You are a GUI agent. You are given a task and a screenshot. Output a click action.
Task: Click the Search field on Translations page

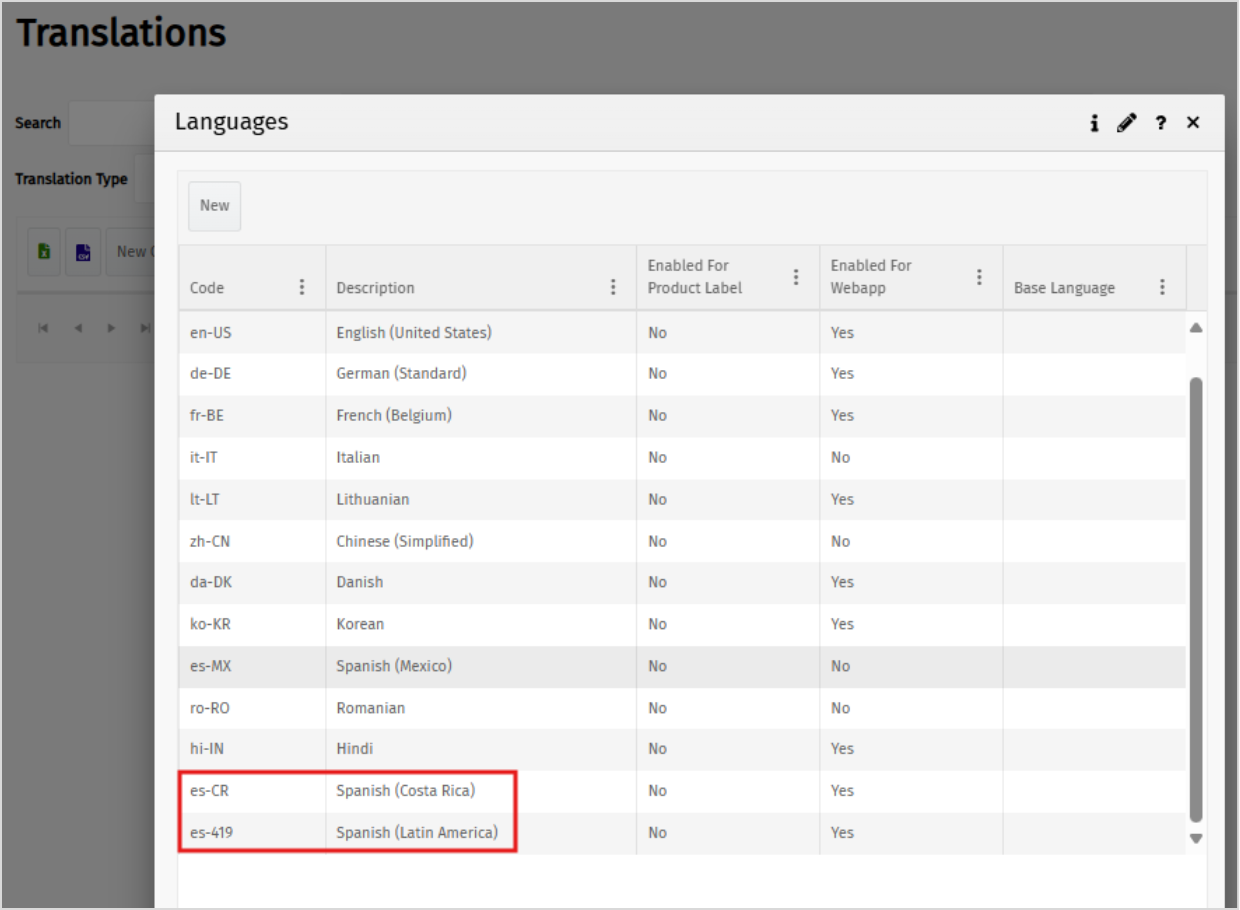[x=111, y=123]
